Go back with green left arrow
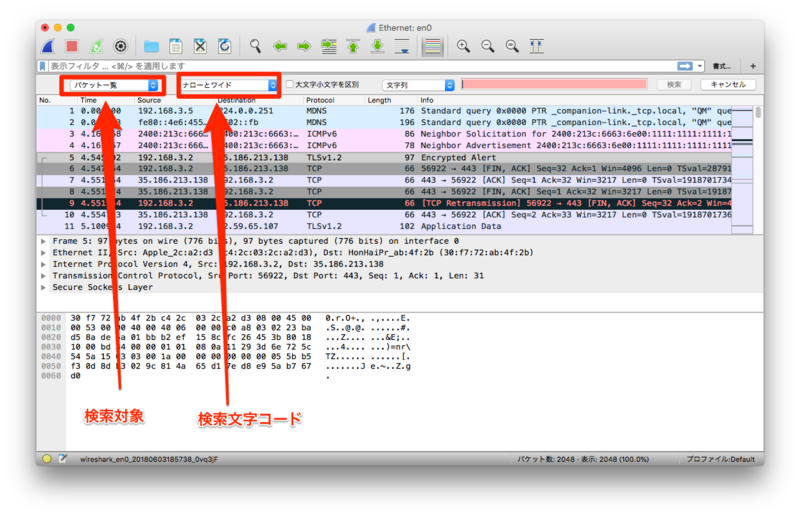 coord(280,46)
